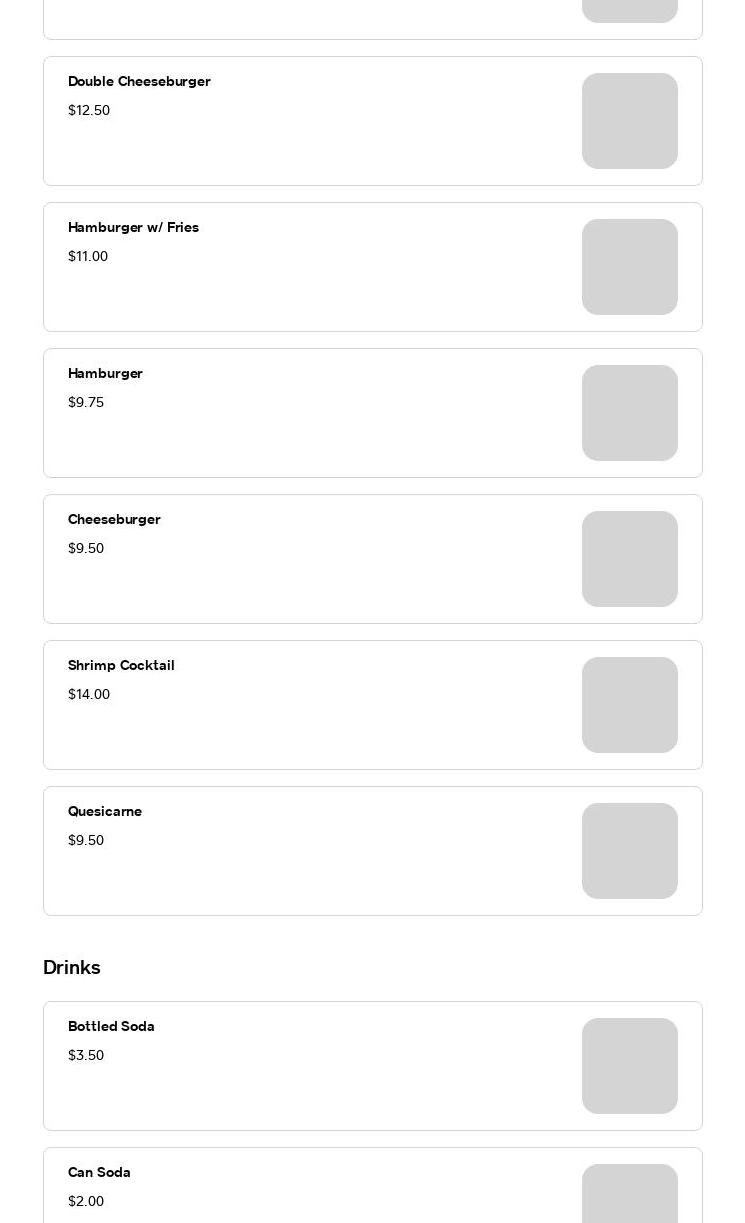Click the plain Hamburger item title
This screenshot has width=745, height=1223.
point(105,373)
